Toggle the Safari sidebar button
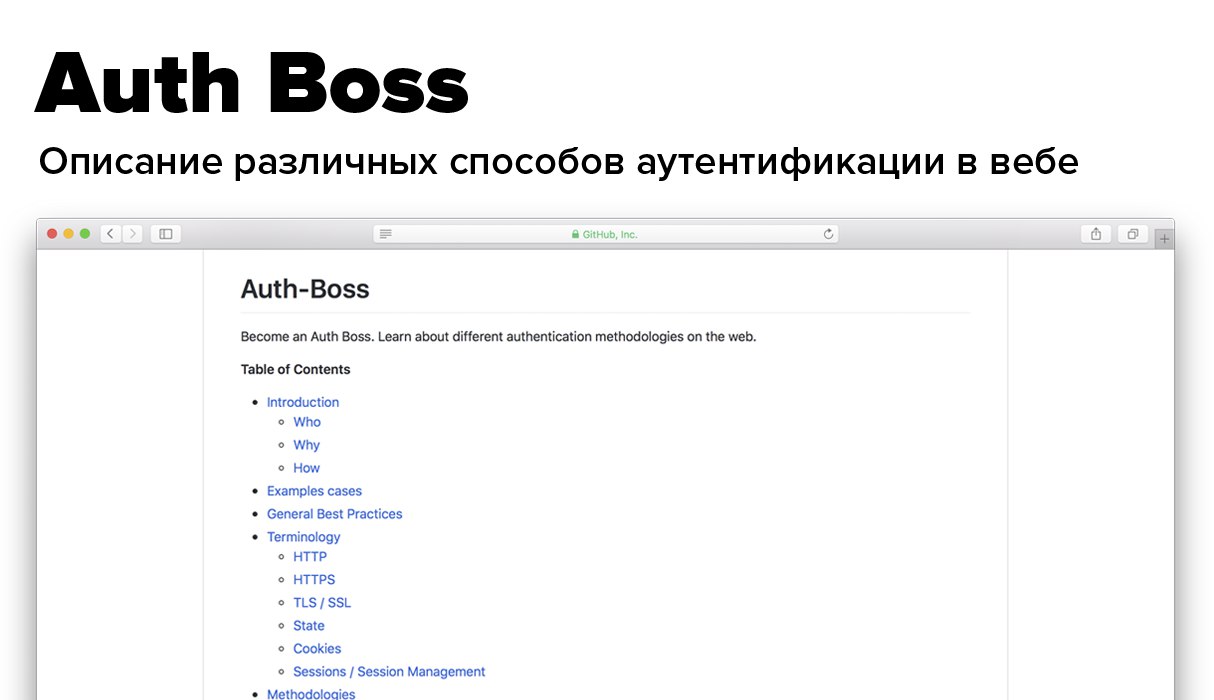Screen dimensions: 1214x700 pos(166,234)
